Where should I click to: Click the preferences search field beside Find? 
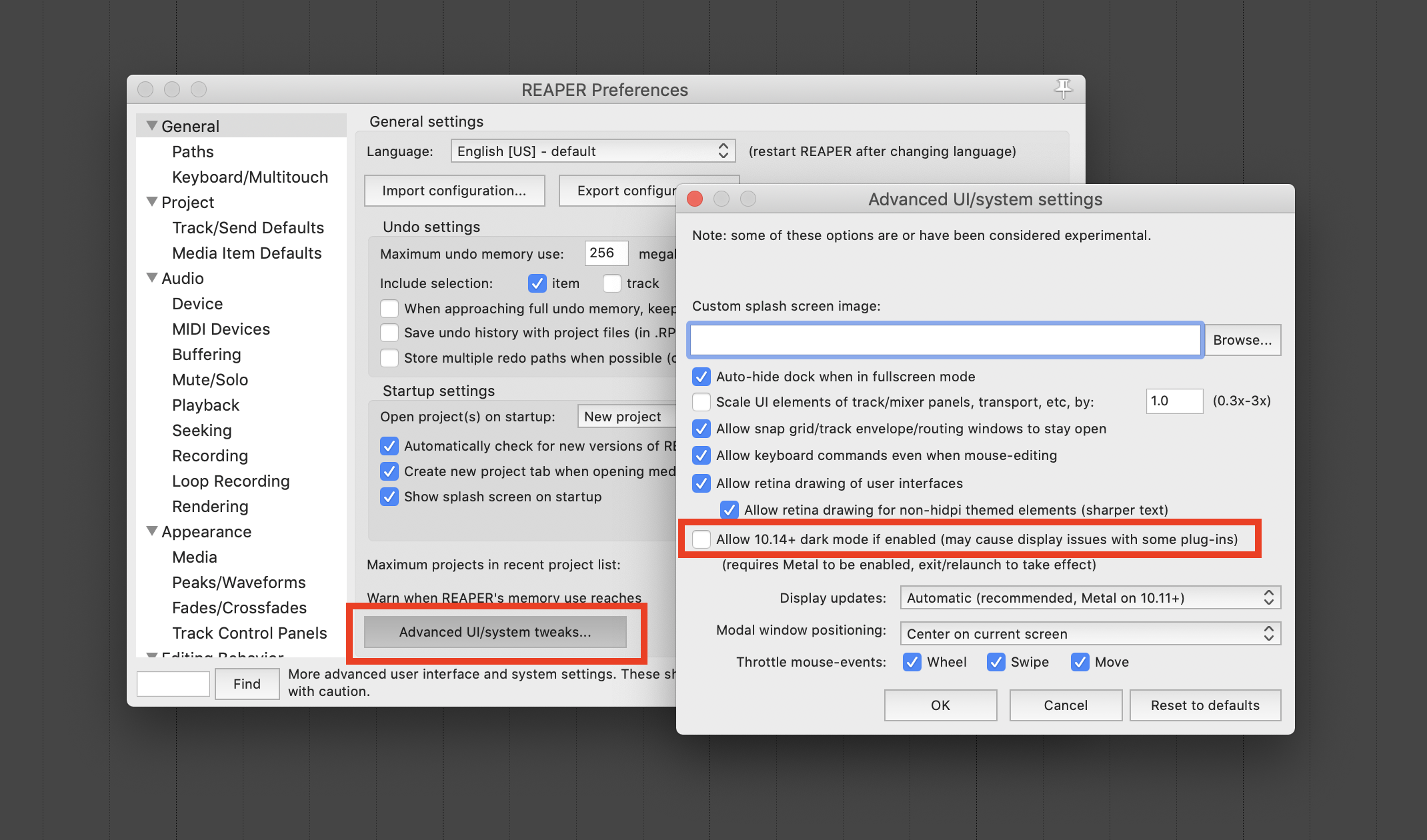[x=173, y=684]
